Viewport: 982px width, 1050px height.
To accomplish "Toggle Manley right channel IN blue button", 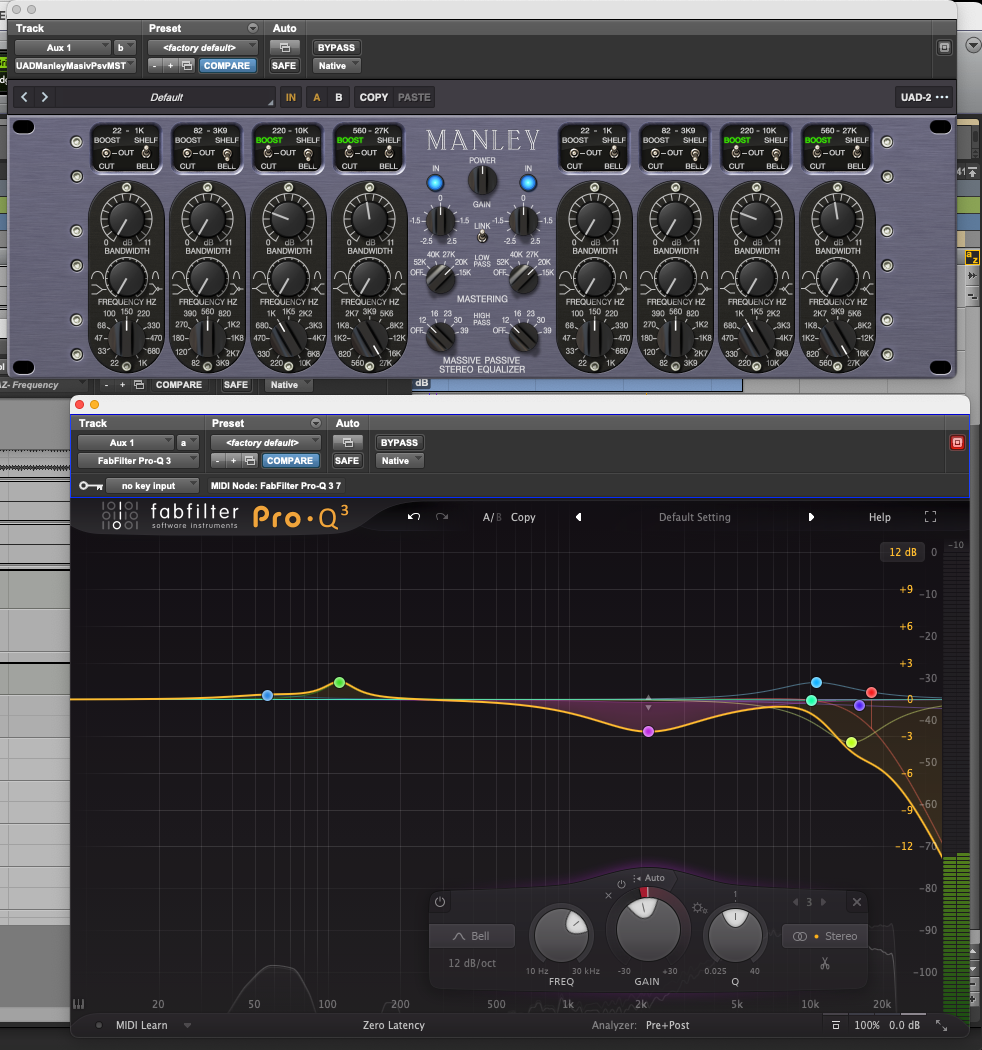I will click(x=528, y=182).
